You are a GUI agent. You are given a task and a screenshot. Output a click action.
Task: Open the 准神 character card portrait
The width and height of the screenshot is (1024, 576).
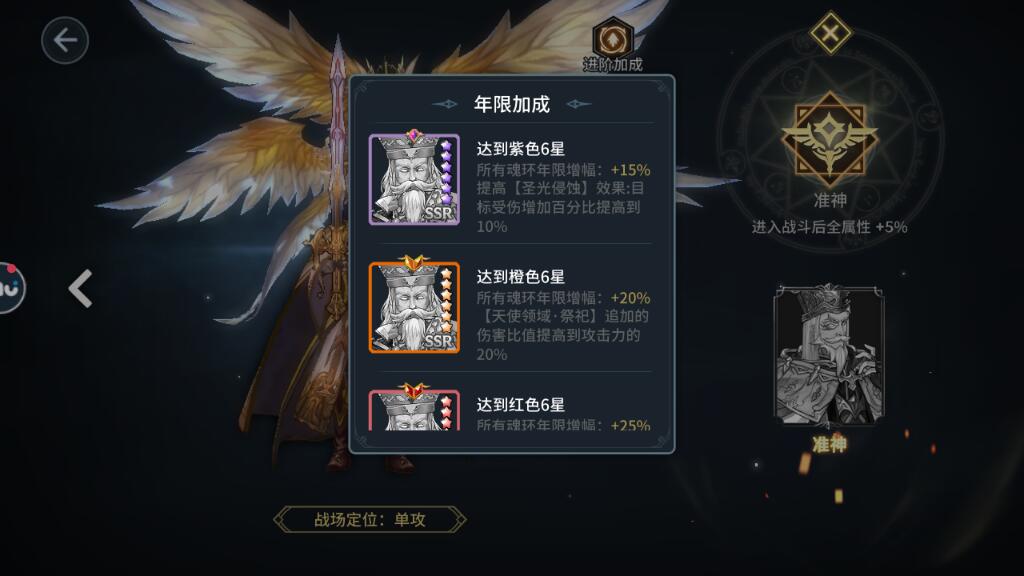829,355
